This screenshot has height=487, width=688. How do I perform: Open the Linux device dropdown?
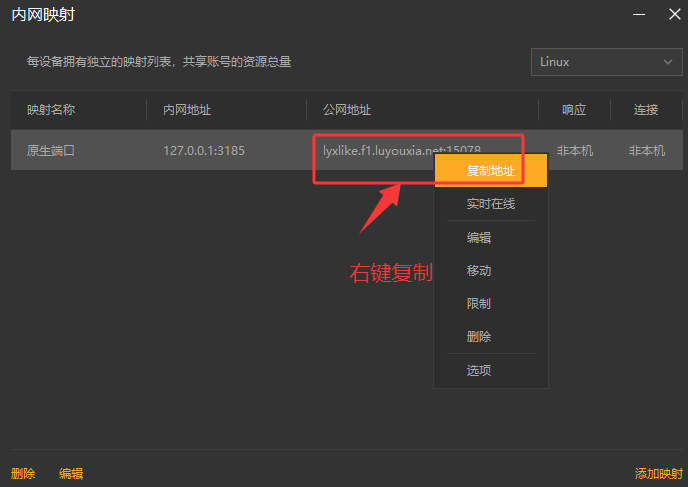pos(606,62)
